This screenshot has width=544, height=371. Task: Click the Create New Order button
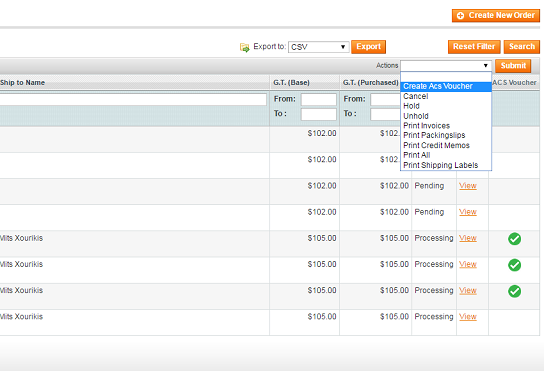click(x=495, y=16)
